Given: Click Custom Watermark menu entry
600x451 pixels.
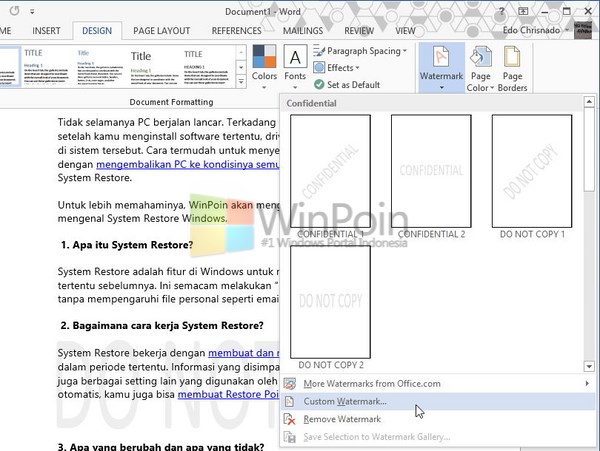Looking at the screenshot, I should (x=437, y=401).
